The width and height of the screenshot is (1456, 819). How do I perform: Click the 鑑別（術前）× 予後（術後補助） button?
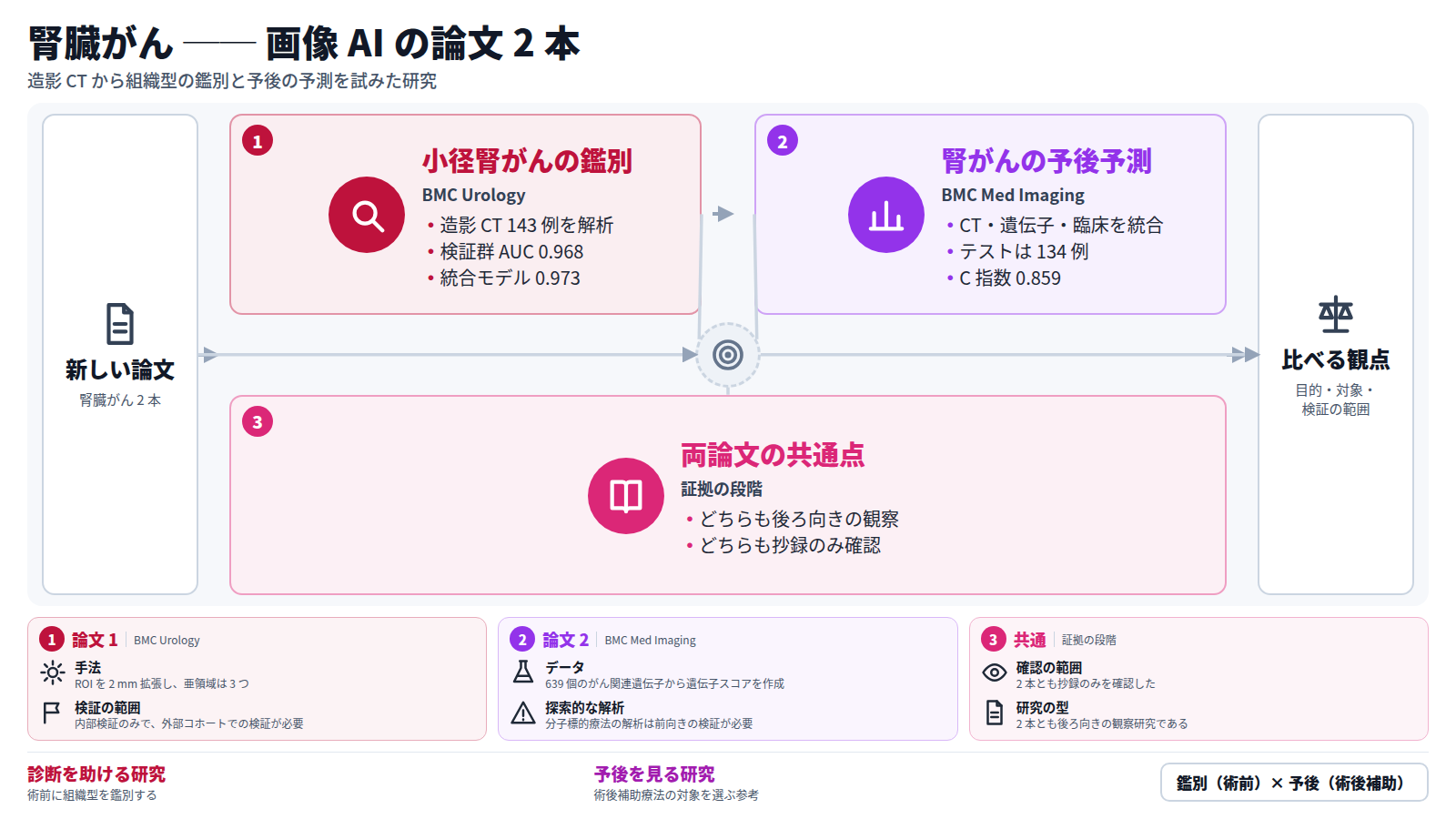click(1294, 783)
